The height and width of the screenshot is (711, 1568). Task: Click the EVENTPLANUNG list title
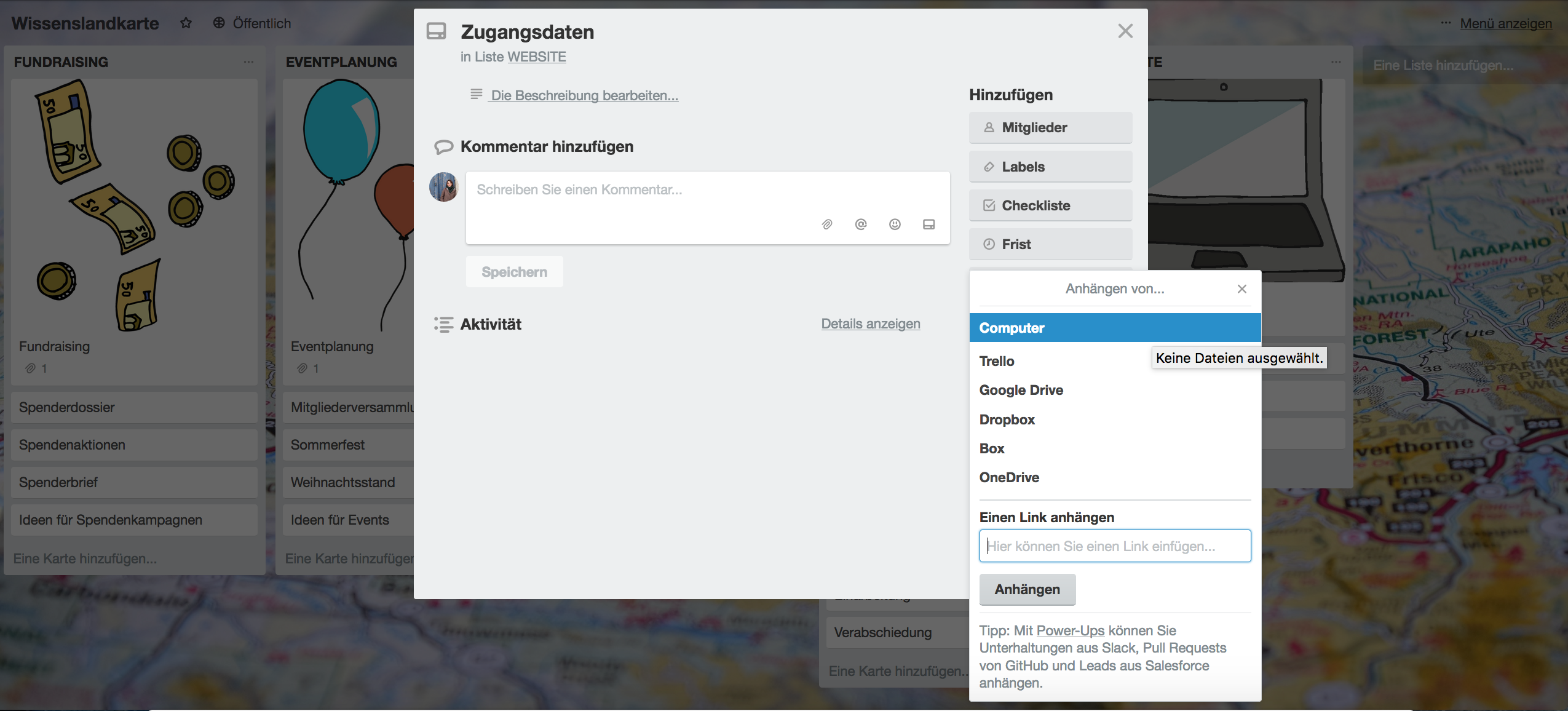(x=341, y=62)
